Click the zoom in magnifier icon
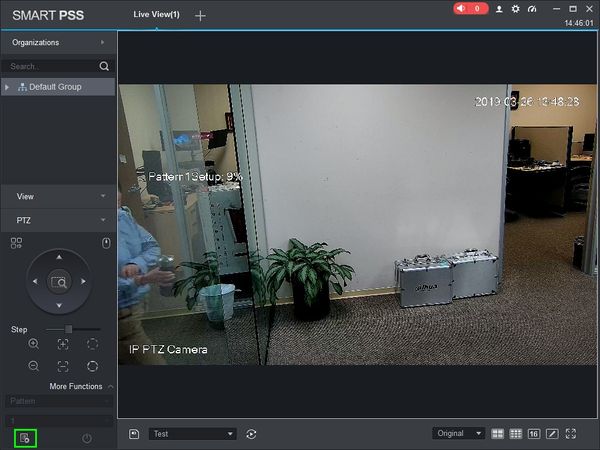 pyautogui.click(x=34, y=344)
